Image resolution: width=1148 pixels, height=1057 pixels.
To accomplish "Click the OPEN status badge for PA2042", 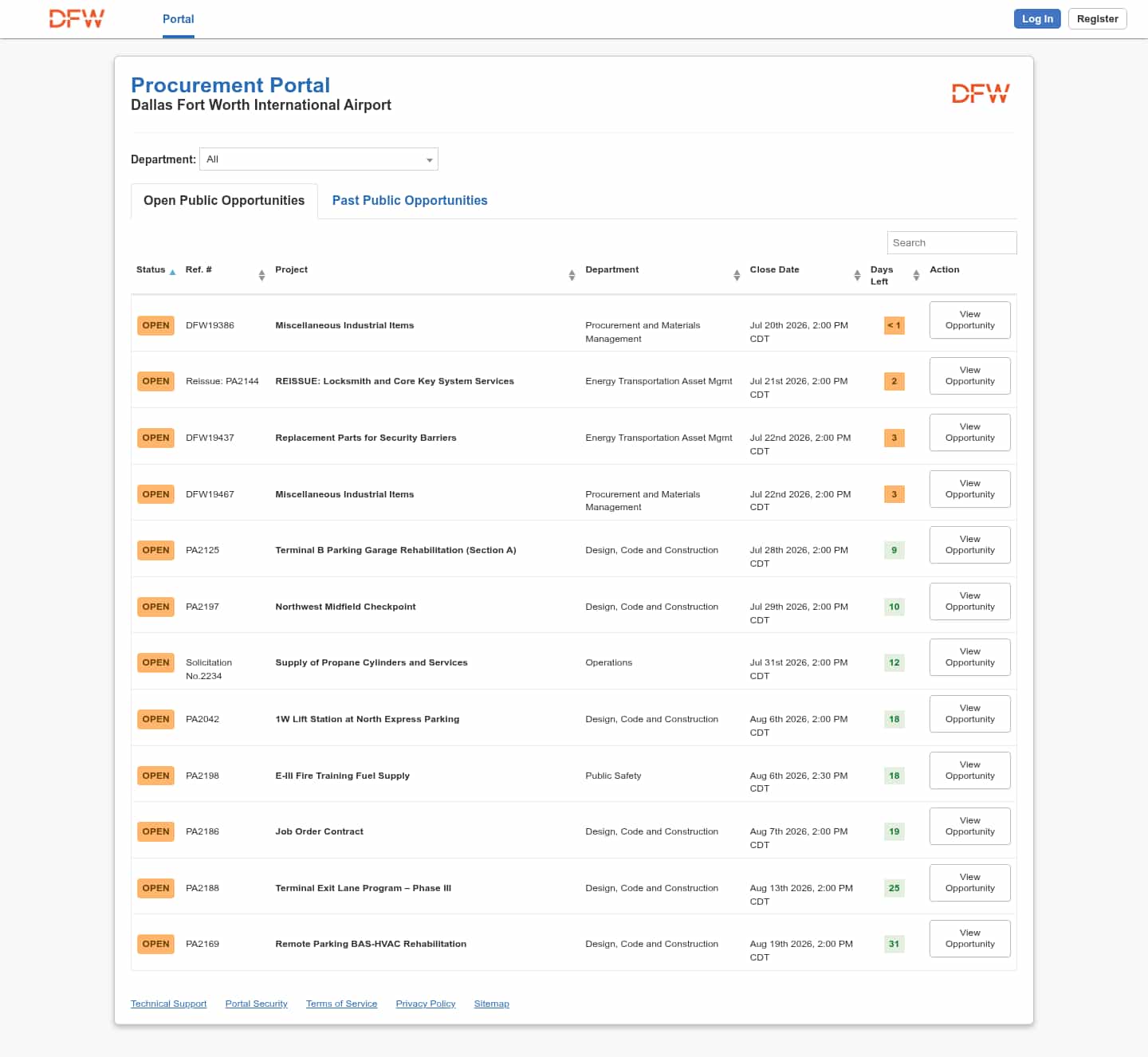I will pos(155,719).
